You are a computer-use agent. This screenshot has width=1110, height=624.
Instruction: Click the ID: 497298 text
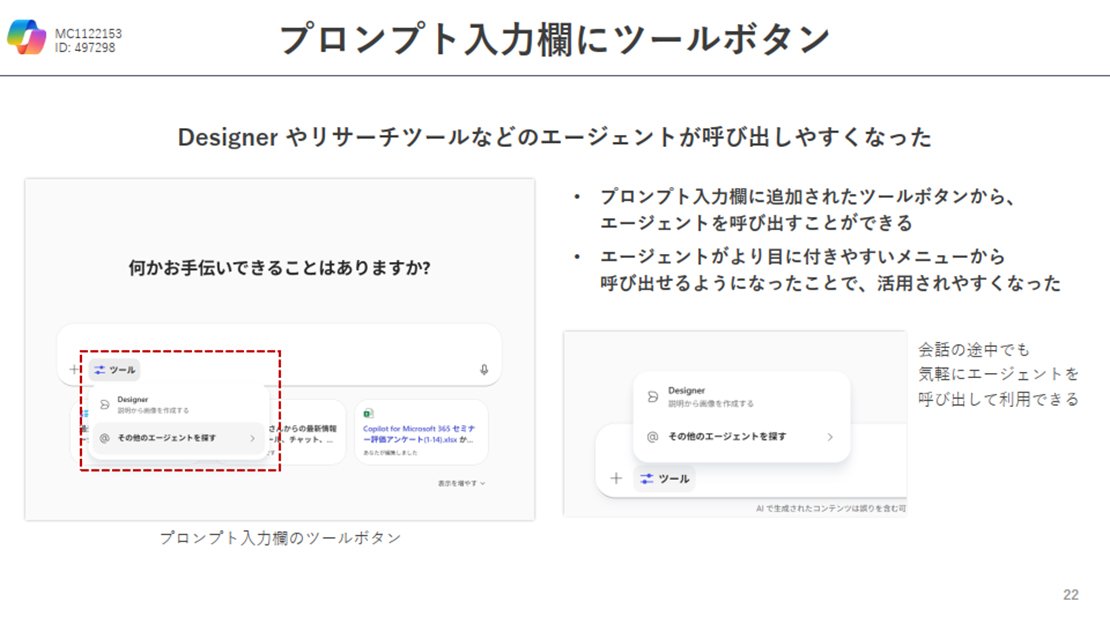(85, 47)
